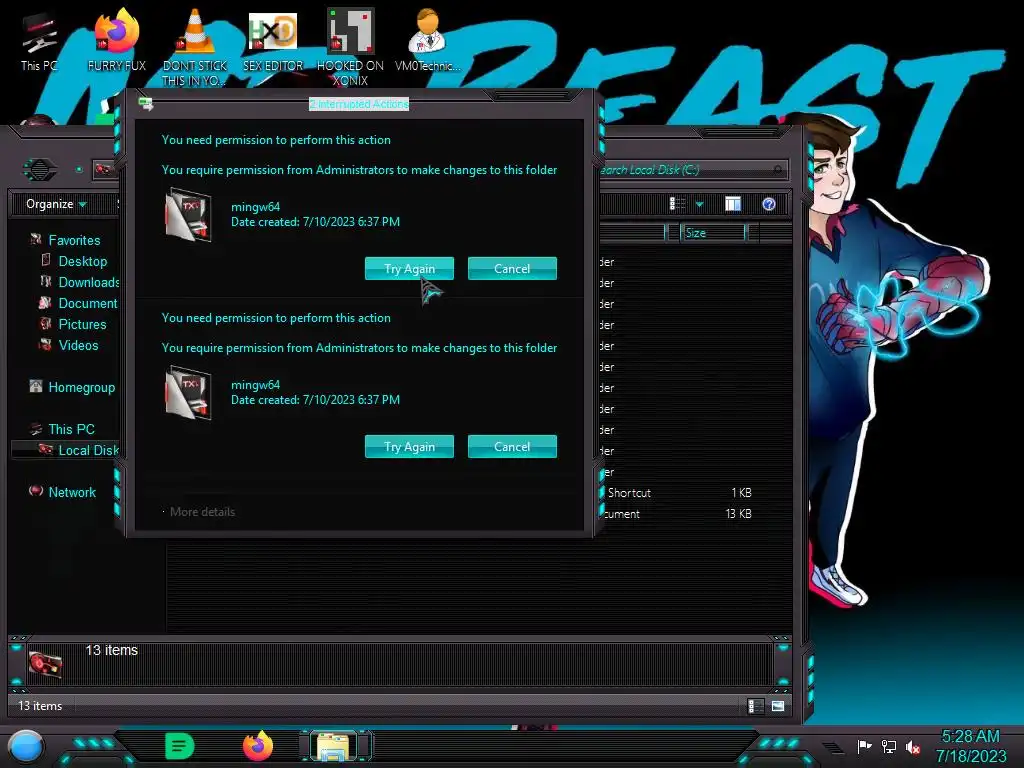Switch to large icons view in status bar

click(x=778, y=706)
